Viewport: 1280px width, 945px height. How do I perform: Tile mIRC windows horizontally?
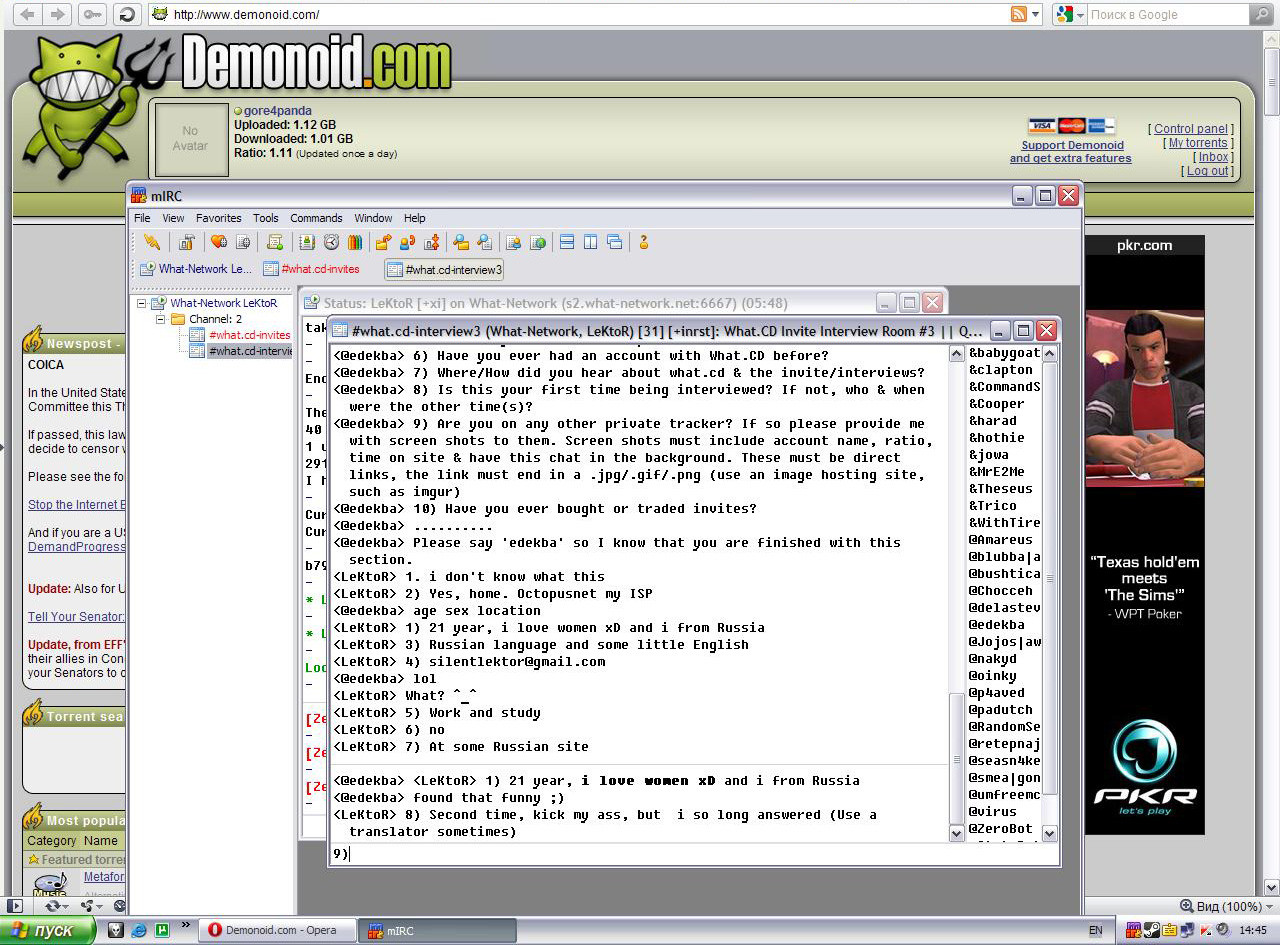coord(567,242)
